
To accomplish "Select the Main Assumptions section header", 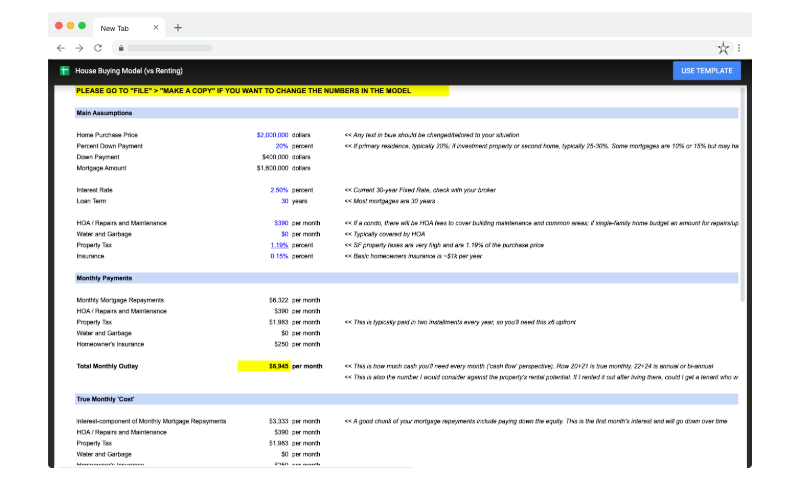I will click(406, 113).
